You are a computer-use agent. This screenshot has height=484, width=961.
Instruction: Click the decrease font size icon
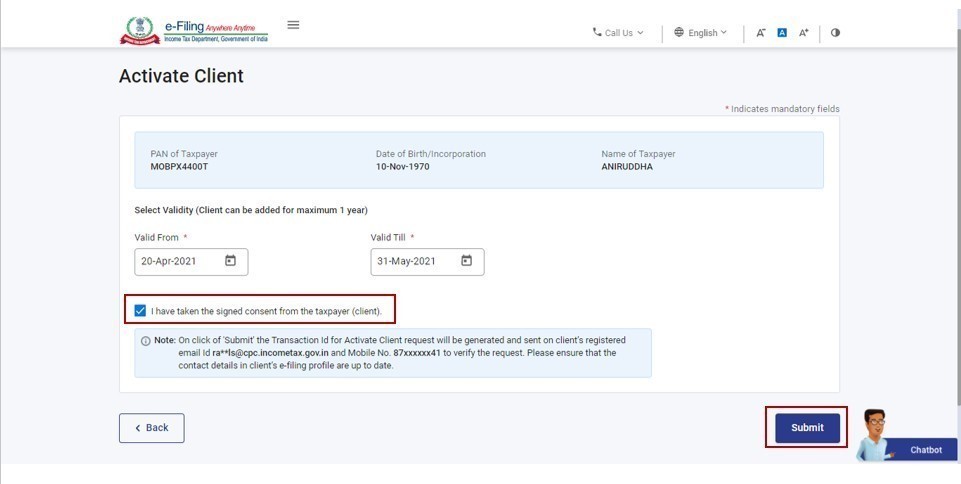pos(761,33)
